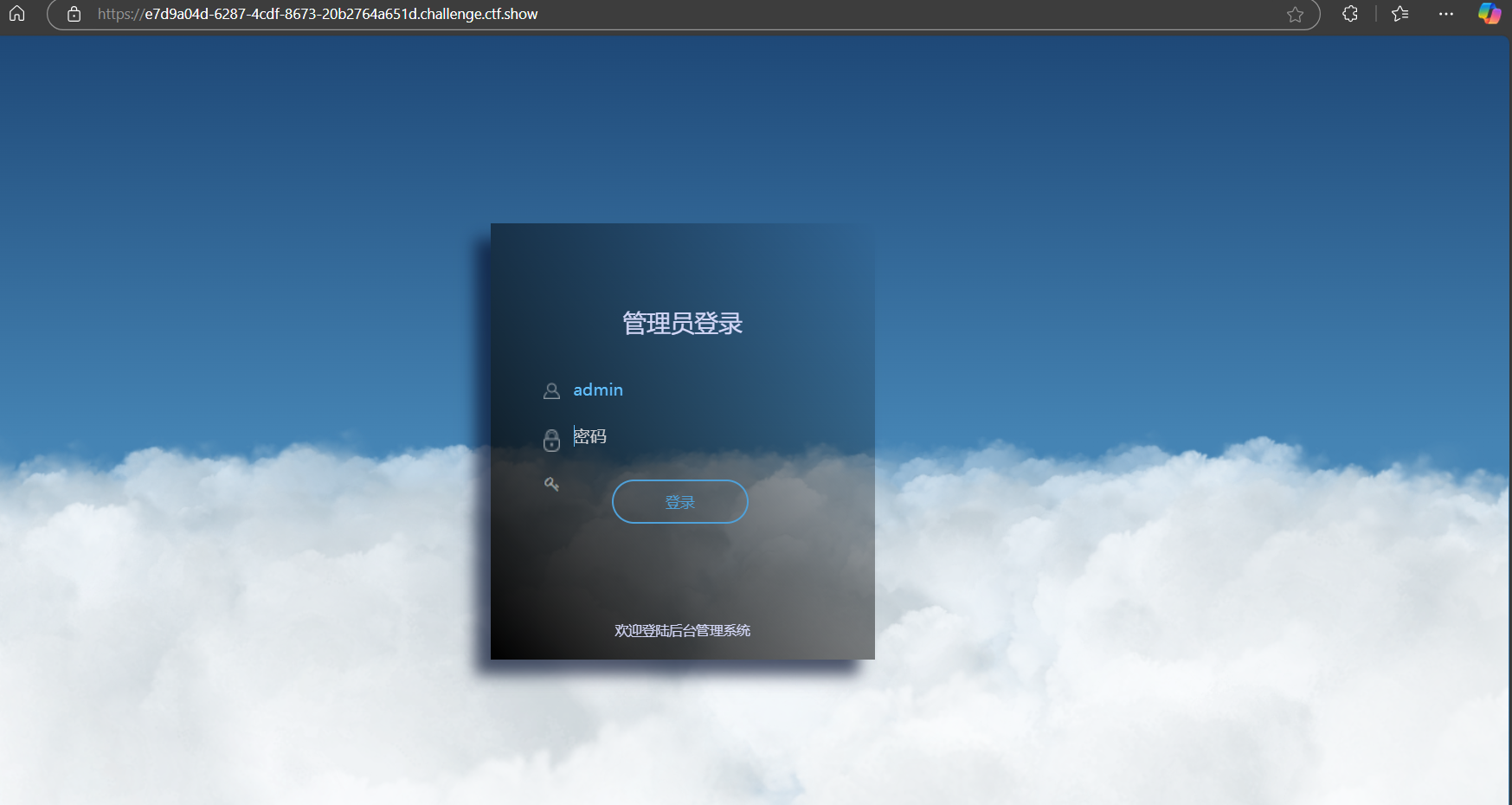View site information via address bar lock icon

click(74, 14)
